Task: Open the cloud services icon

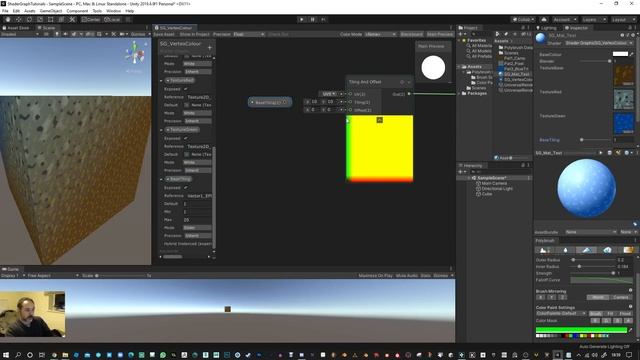Action: tap(544, 19)
